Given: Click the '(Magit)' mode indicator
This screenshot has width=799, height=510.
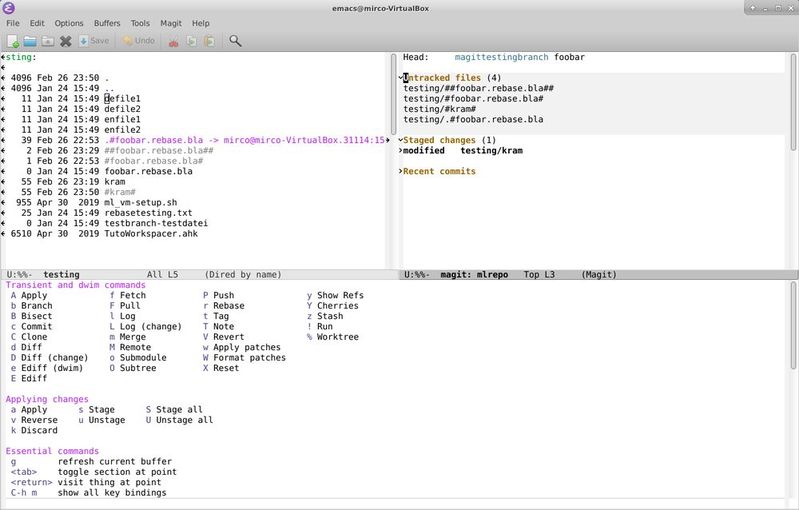Looking at the screenshot, I should click(x=599, y=275).
